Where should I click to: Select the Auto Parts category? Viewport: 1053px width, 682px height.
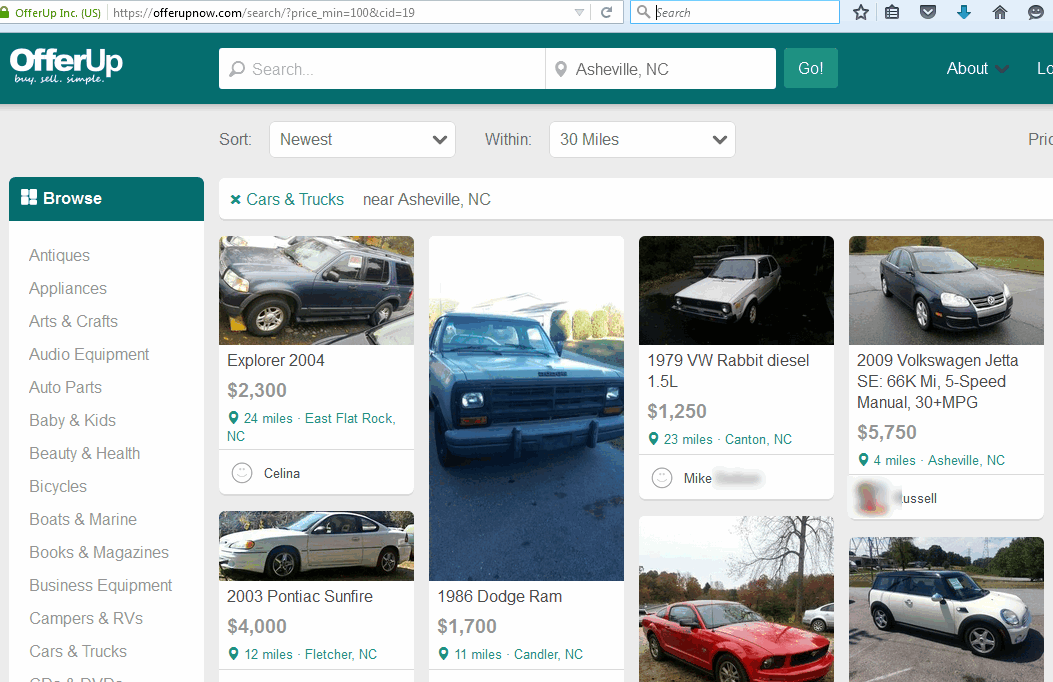[65, 387]
